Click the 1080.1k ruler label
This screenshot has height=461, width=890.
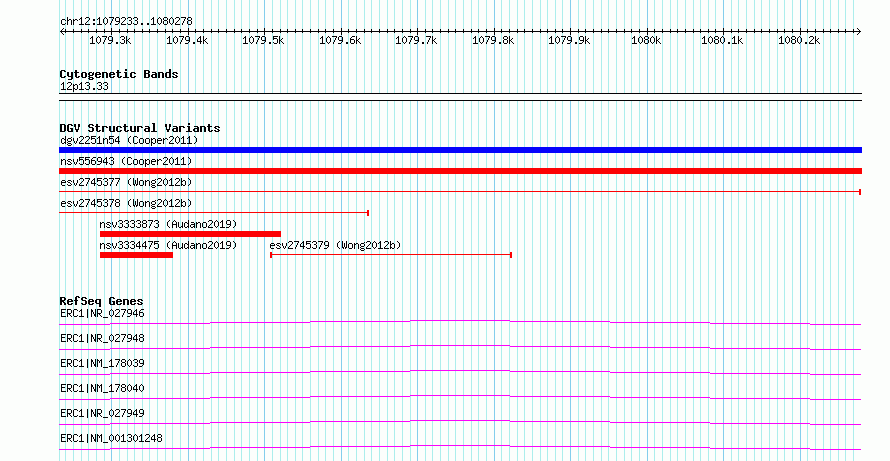722,41
